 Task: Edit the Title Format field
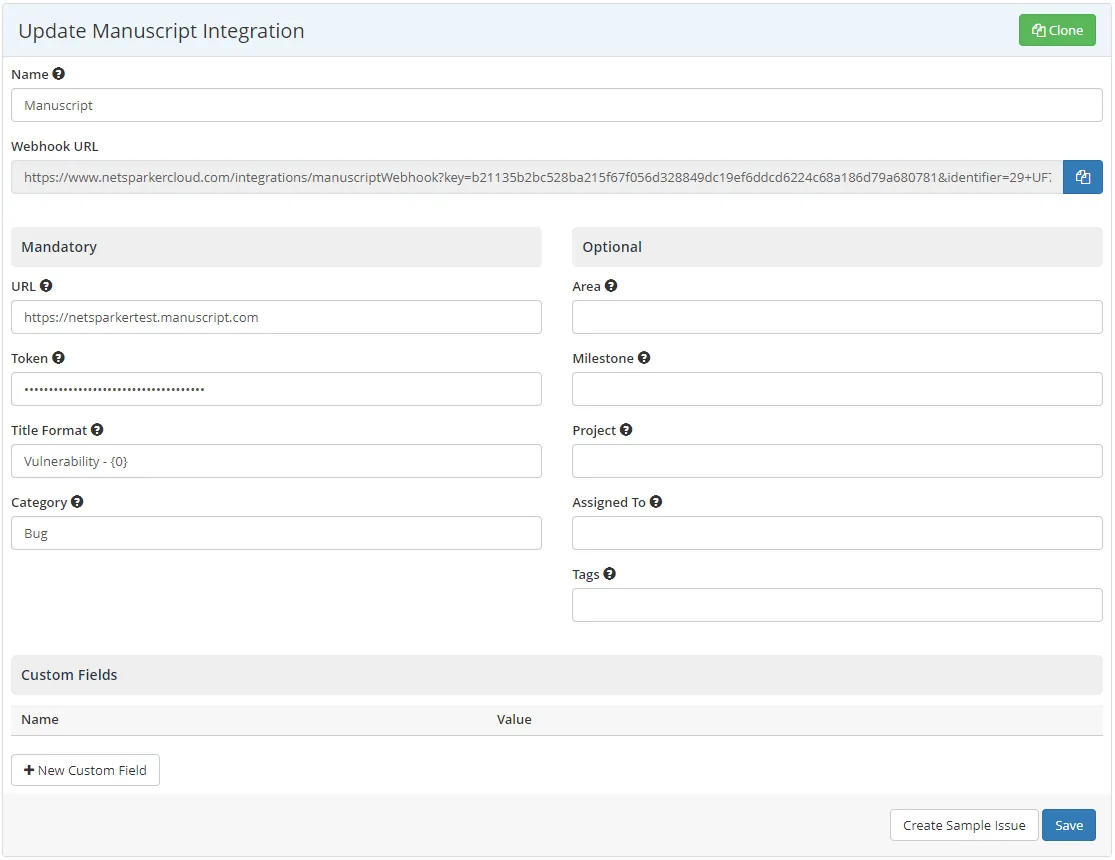pyautogui.click(x=276, y=461)
